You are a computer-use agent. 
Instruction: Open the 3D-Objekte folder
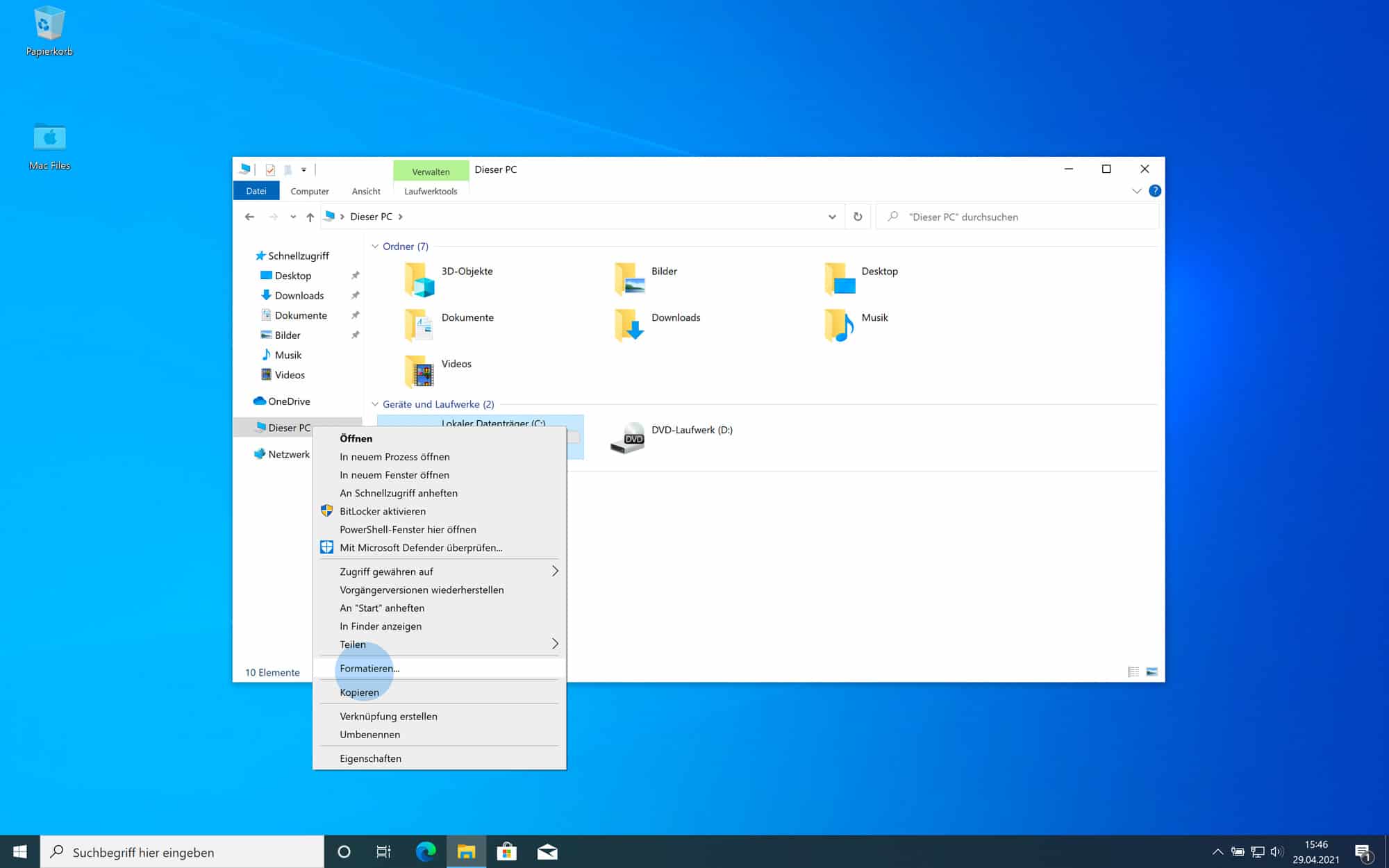(x=449, y=279)
